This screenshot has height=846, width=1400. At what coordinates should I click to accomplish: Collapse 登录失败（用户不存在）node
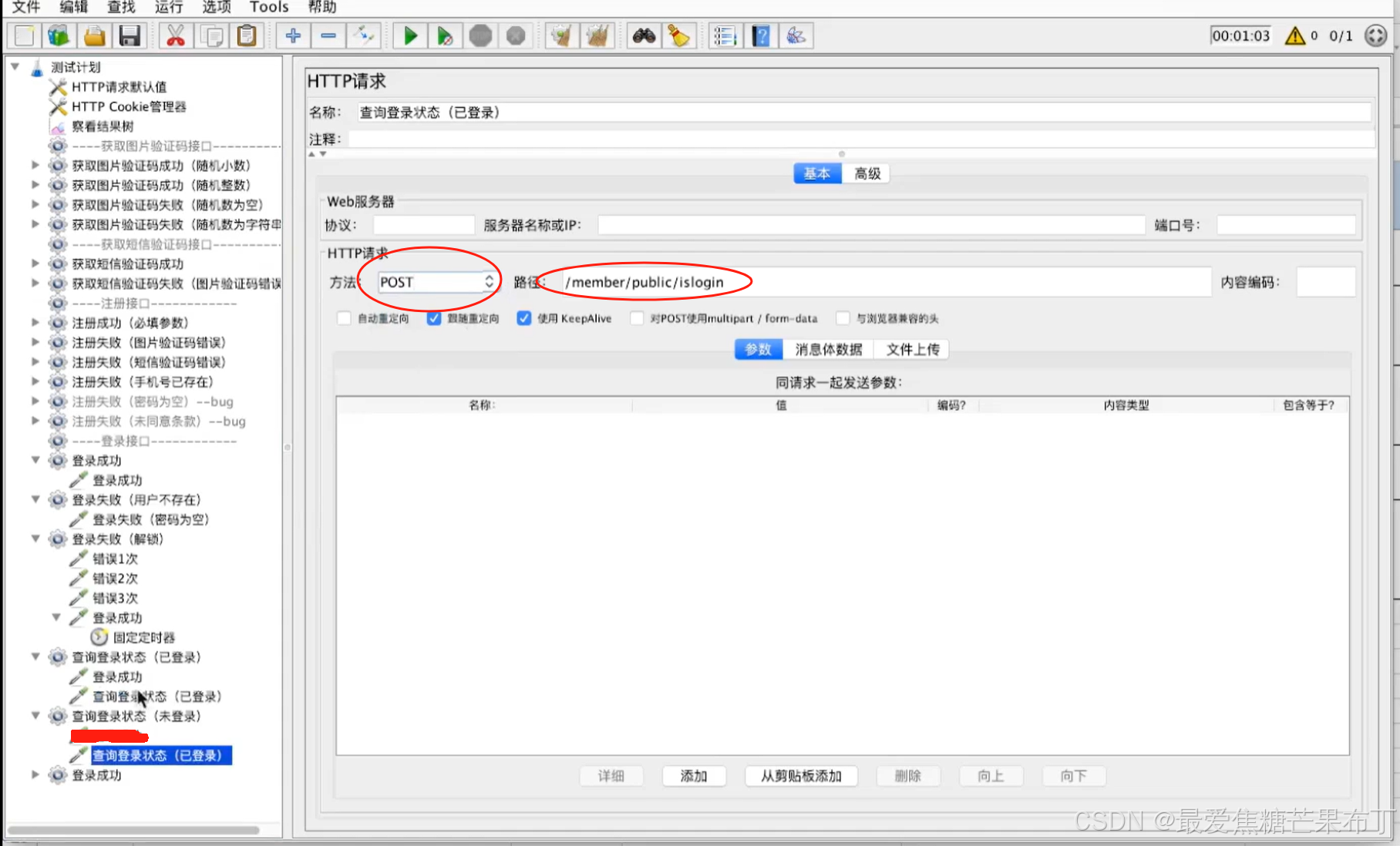pos(35,499)
